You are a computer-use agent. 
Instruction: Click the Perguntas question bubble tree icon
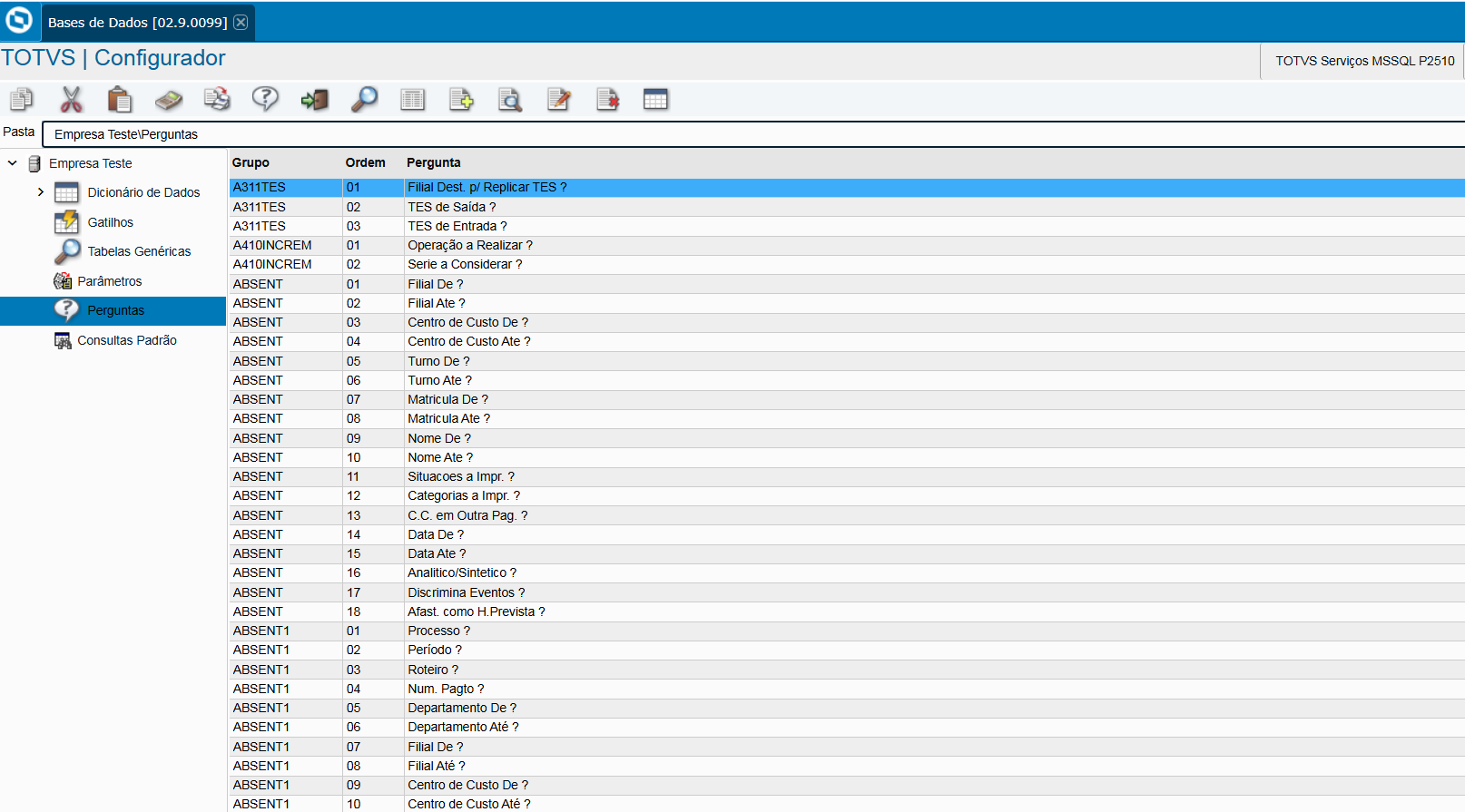coord(66,310)
